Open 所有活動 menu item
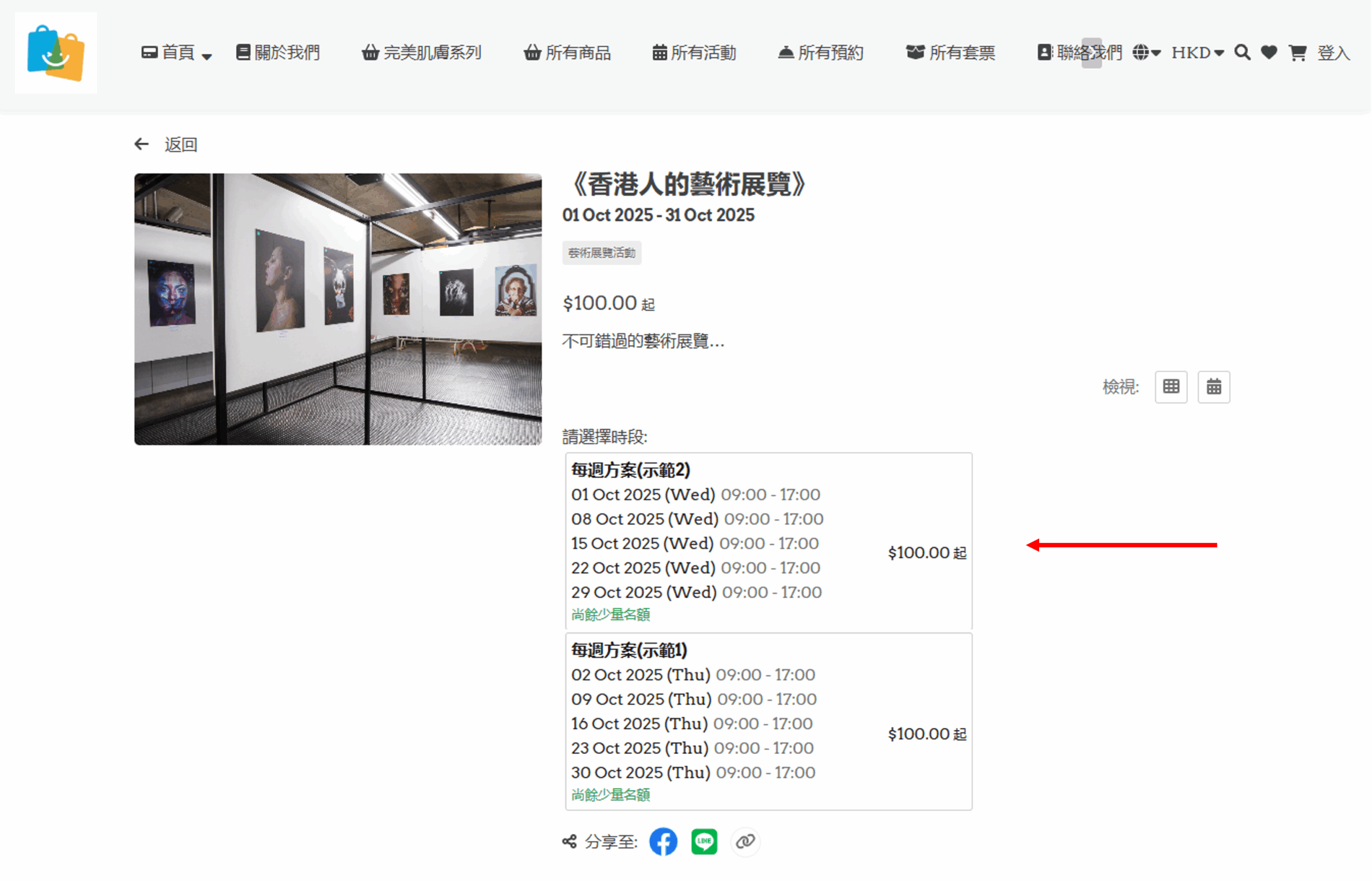 694,53
